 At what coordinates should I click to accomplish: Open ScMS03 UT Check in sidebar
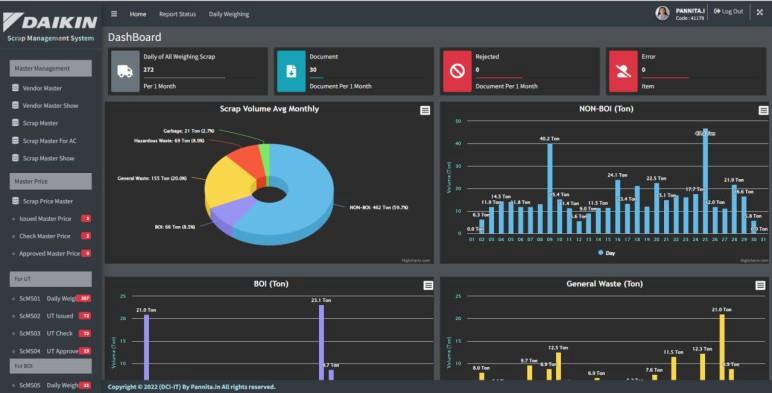pyautogui.click(x=46, y=333)
